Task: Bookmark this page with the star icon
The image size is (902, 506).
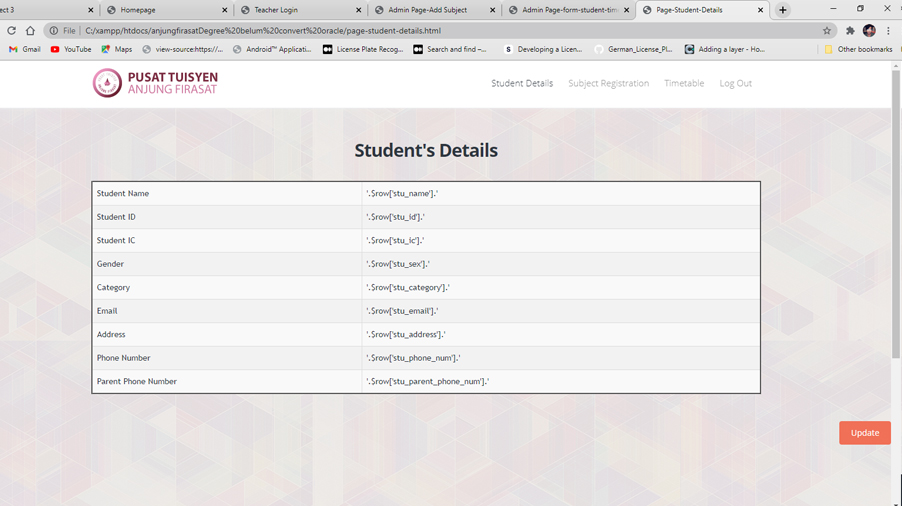Action: (x=827, y=31)
